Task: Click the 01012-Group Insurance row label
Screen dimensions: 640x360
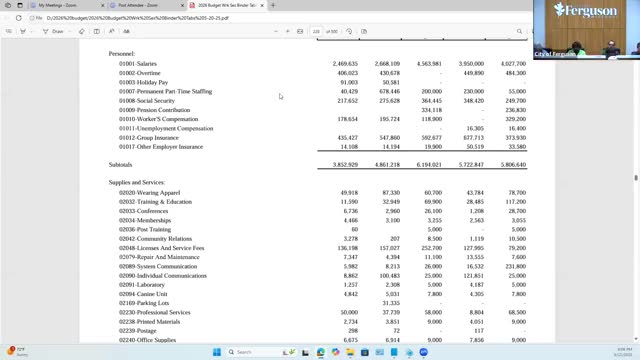Action: 149,138
